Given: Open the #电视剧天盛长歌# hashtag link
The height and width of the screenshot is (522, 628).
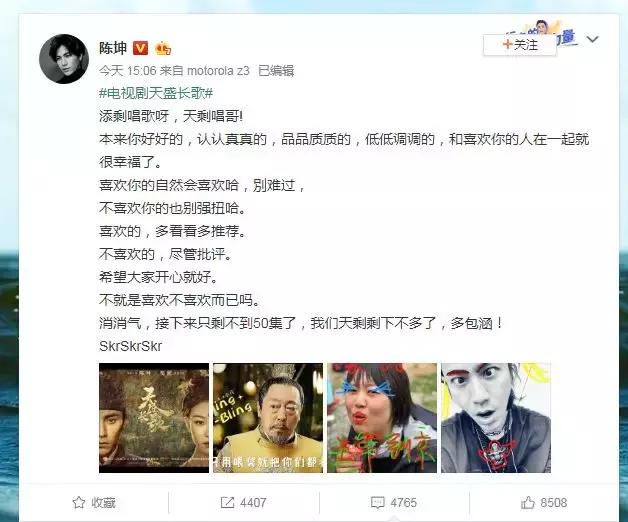Looking at the screenshot, I should click(156, 93).
